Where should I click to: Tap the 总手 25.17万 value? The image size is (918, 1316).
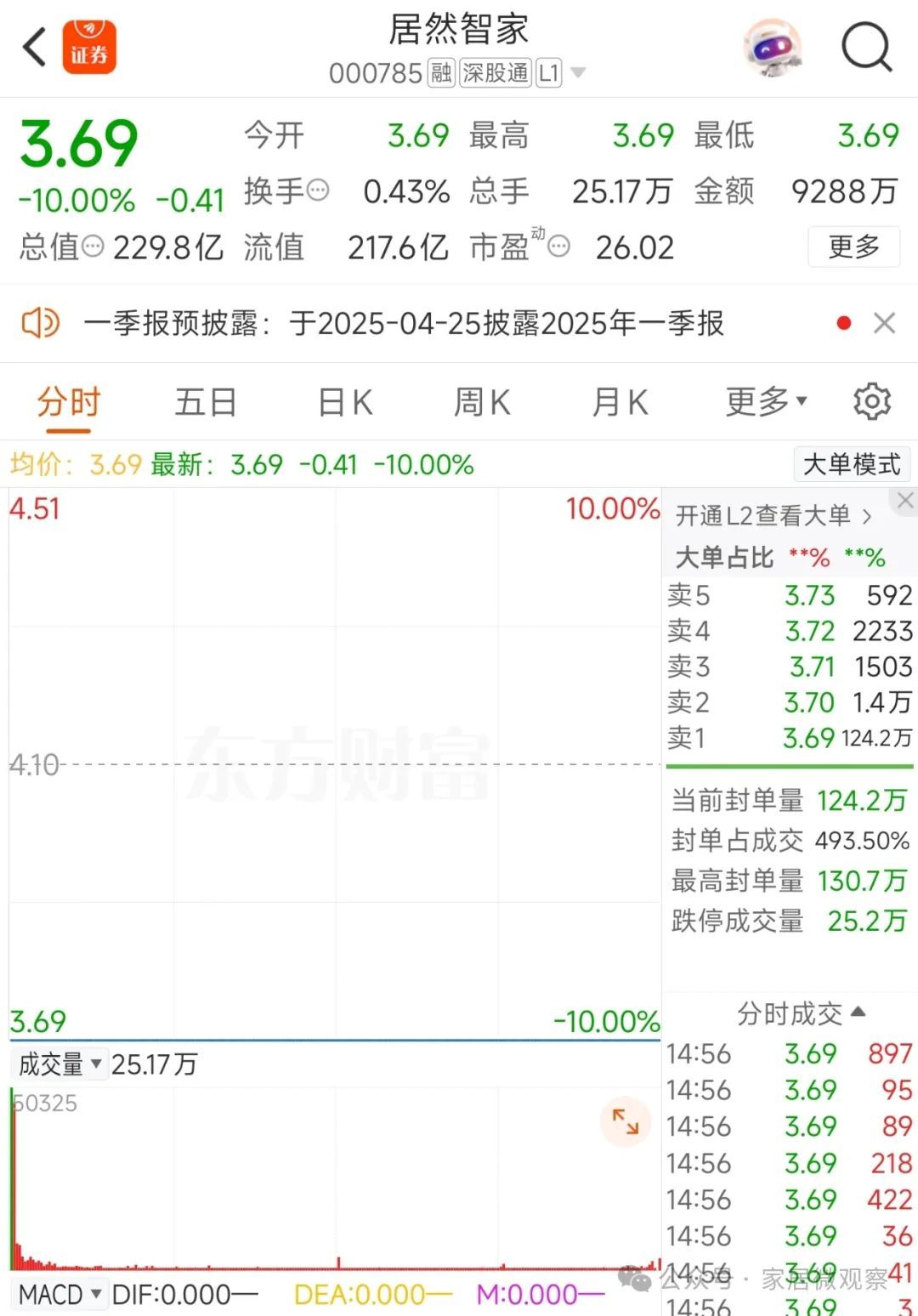pos(622,191)
